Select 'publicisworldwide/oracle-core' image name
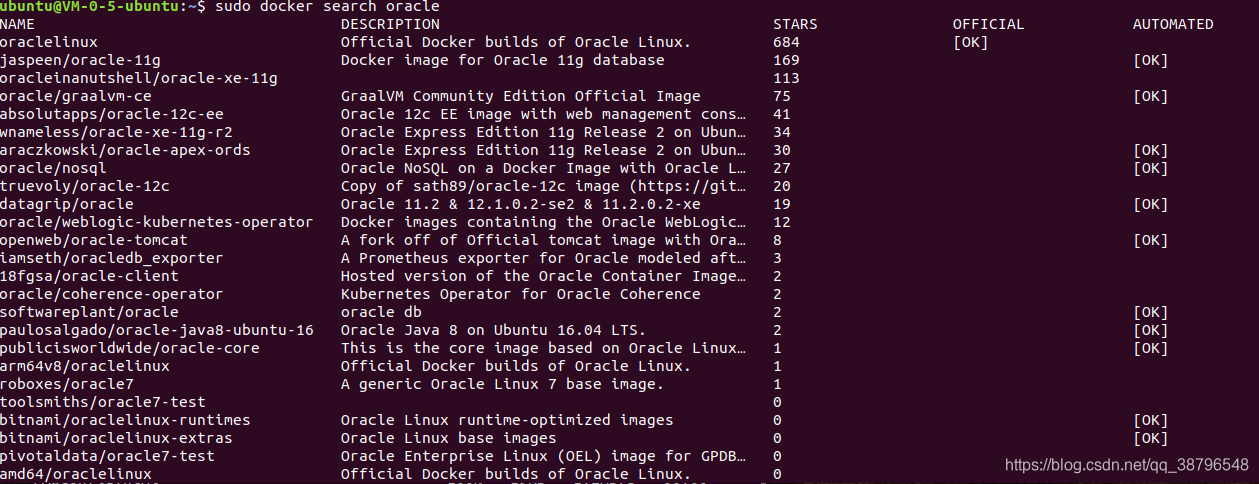The height and width of the screenshot is (484, 1259). coord(130,348)
